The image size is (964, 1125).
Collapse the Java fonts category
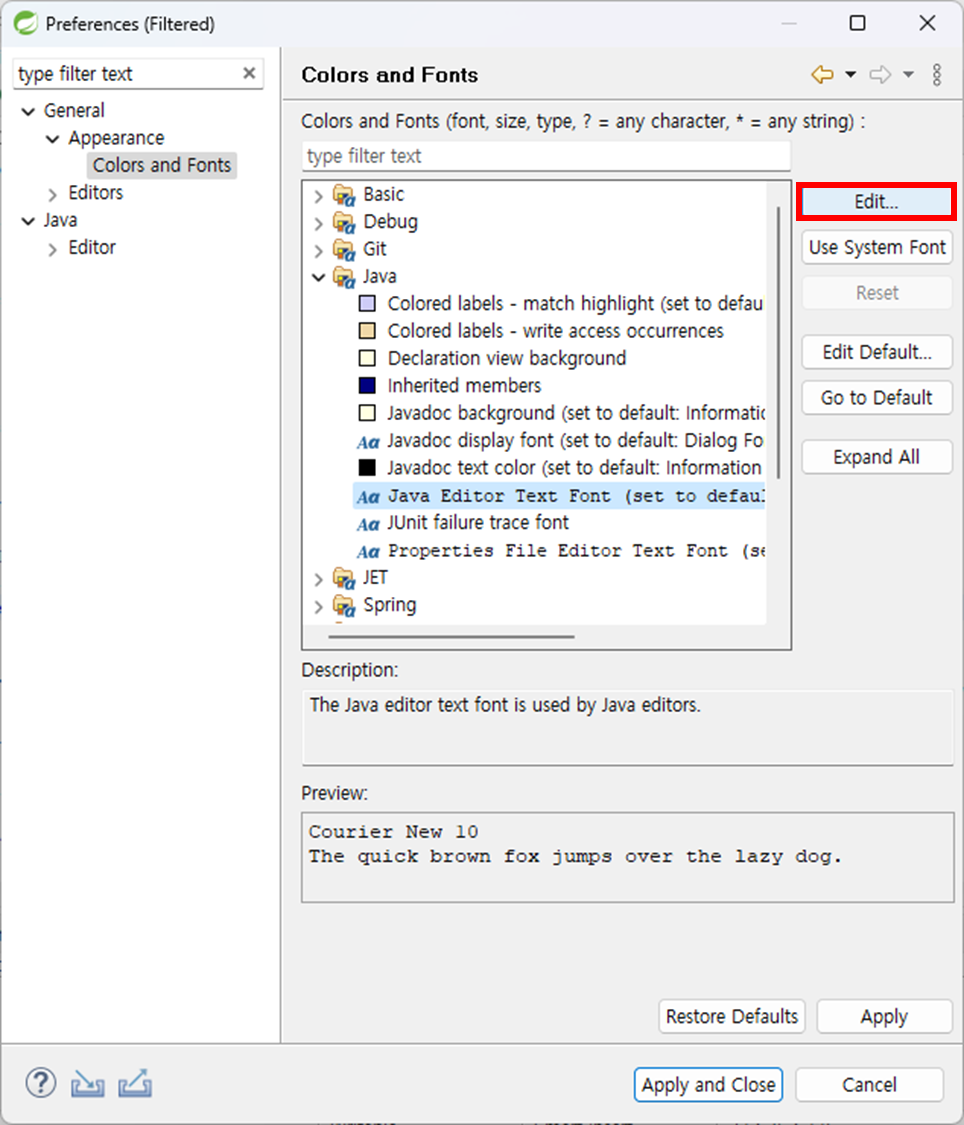318,277
